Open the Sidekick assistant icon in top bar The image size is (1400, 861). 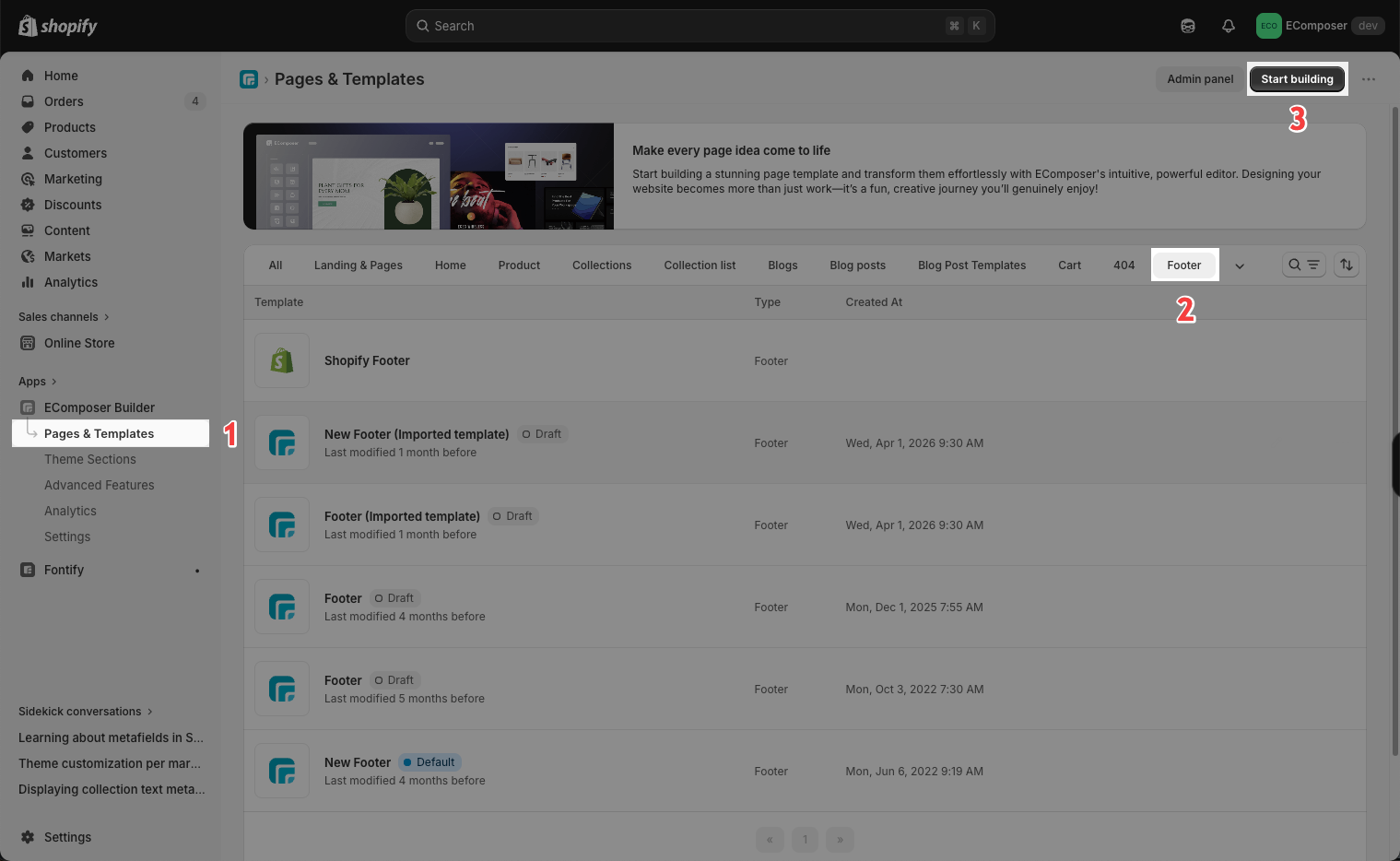point(1188,26)
